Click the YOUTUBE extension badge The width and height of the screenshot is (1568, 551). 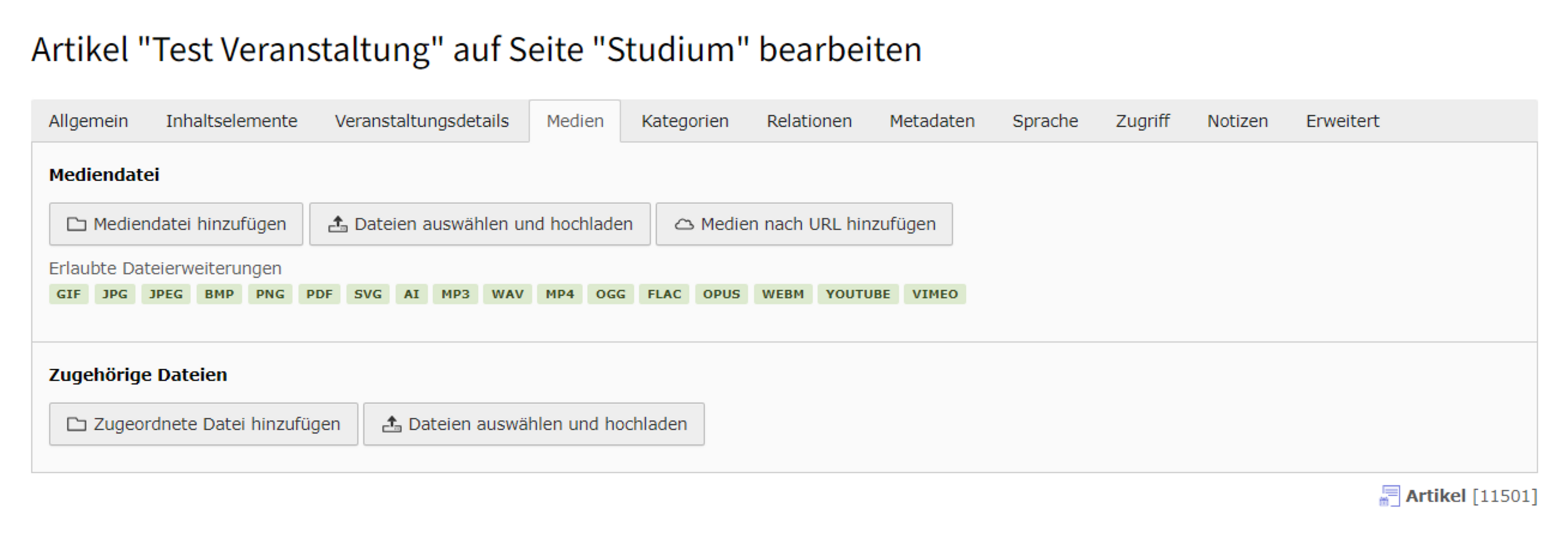pos(858,294)
